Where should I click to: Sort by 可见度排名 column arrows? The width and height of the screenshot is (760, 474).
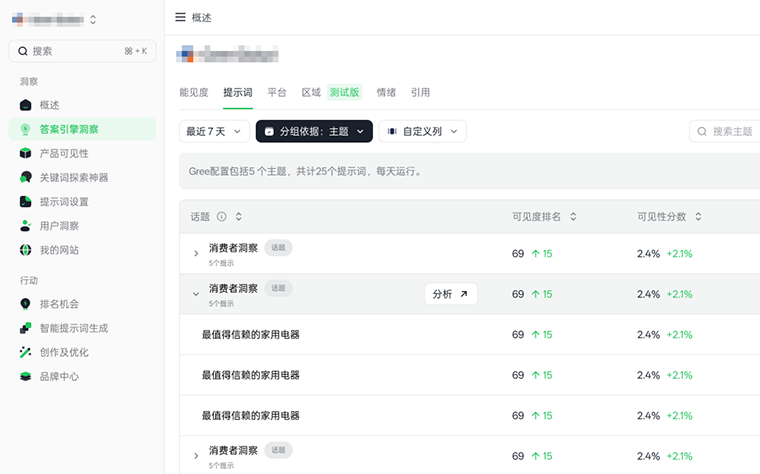click(573, 216)
